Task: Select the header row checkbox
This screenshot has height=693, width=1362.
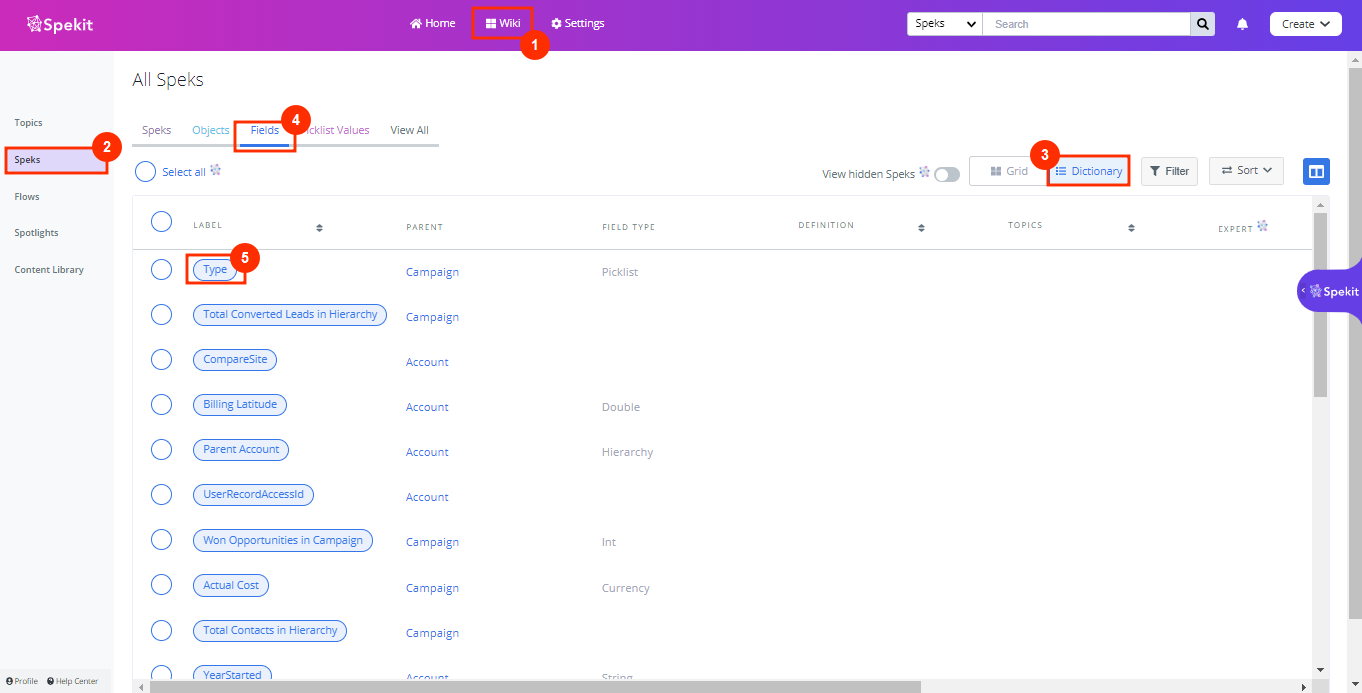Action: pyautogui.click(x=161, y=222)
